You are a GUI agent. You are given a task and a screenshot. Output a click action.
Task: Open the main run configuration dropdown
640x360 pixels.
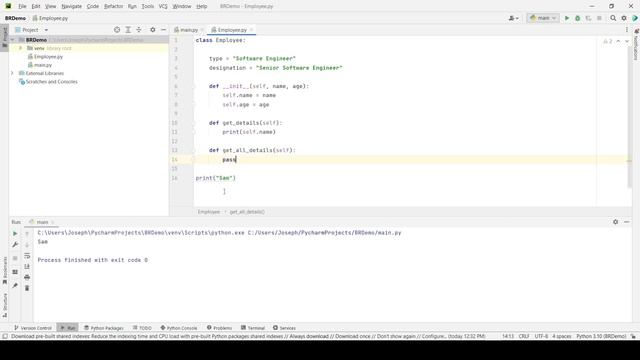coord(543,18)
